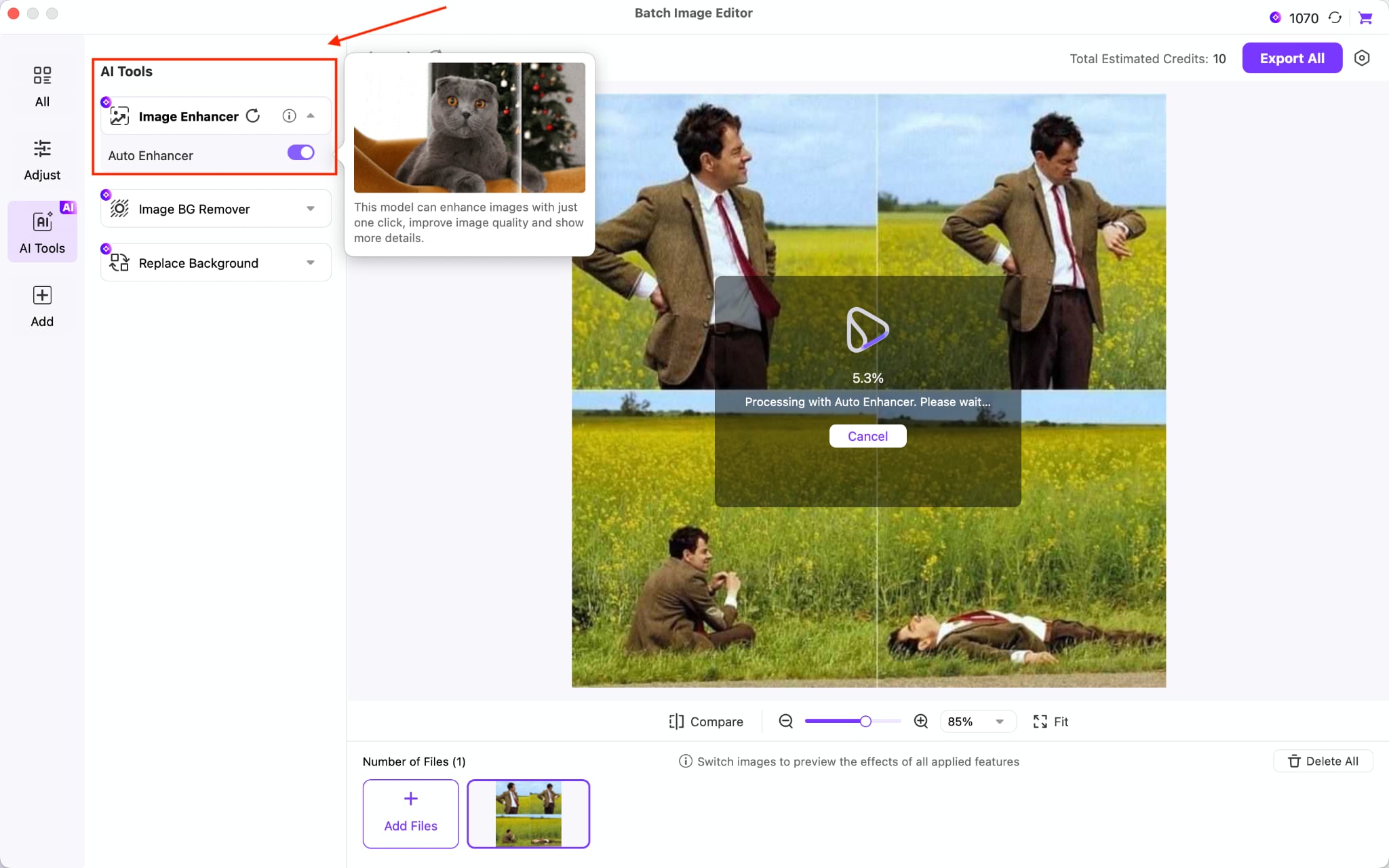Viewport: 1389px width, 868px height.
Task: Select the Replace Background tool icon
Action: (119, 262)
